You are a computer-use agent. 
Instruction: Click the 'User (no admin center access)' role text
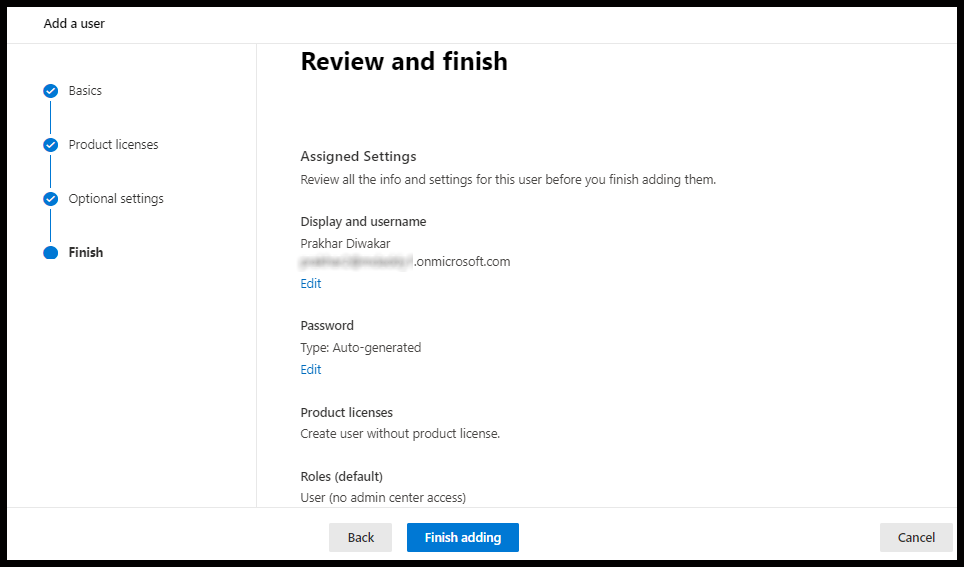point(383,497)
